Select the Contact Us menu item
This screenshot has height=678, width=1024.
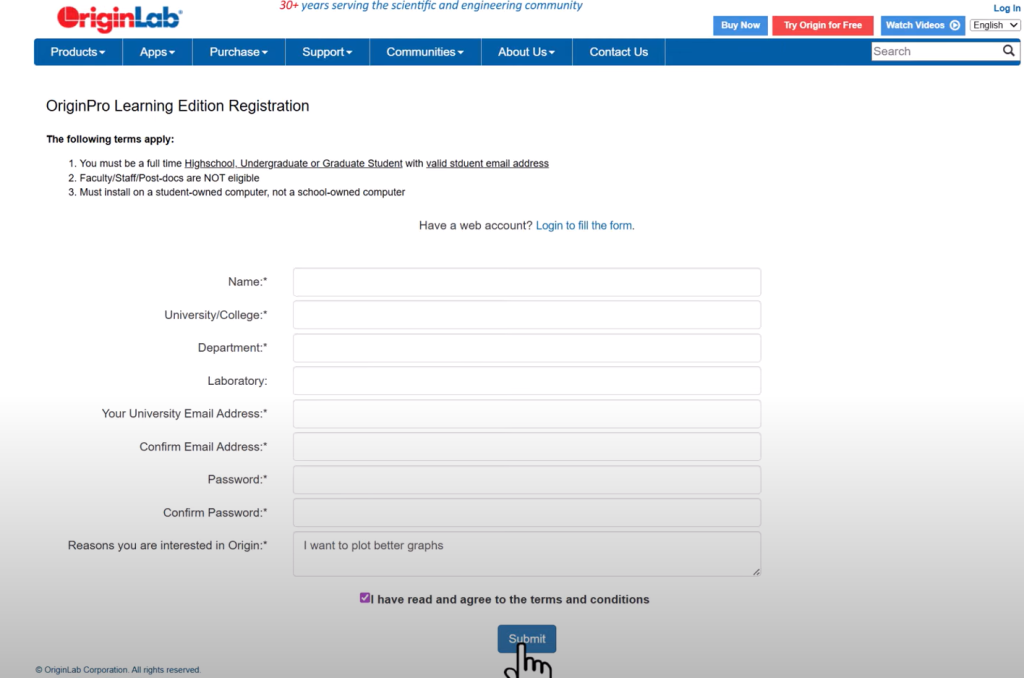(618, 51)
